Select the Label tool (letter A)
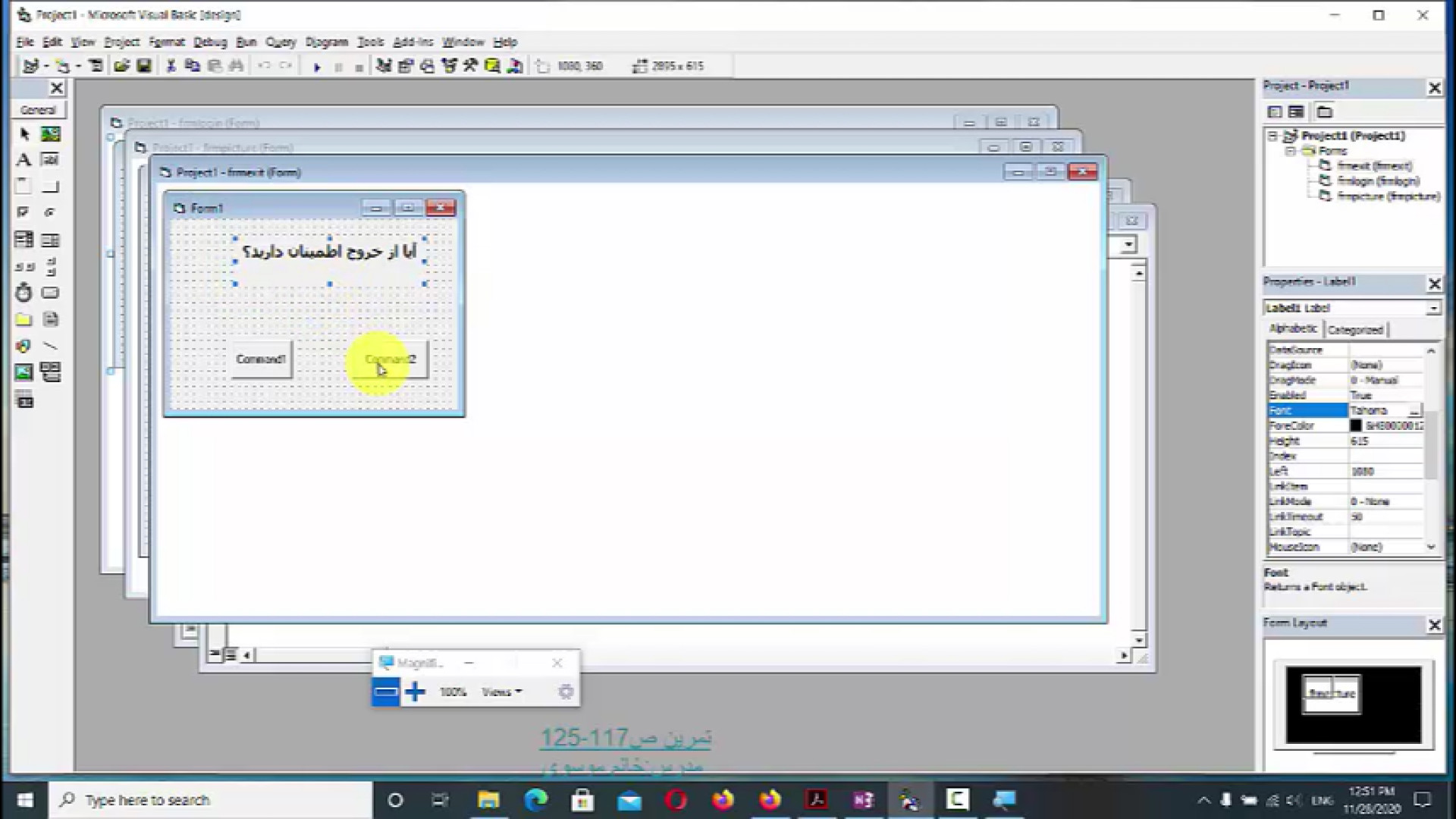The image size is (1456, 819). coord(24,160)
